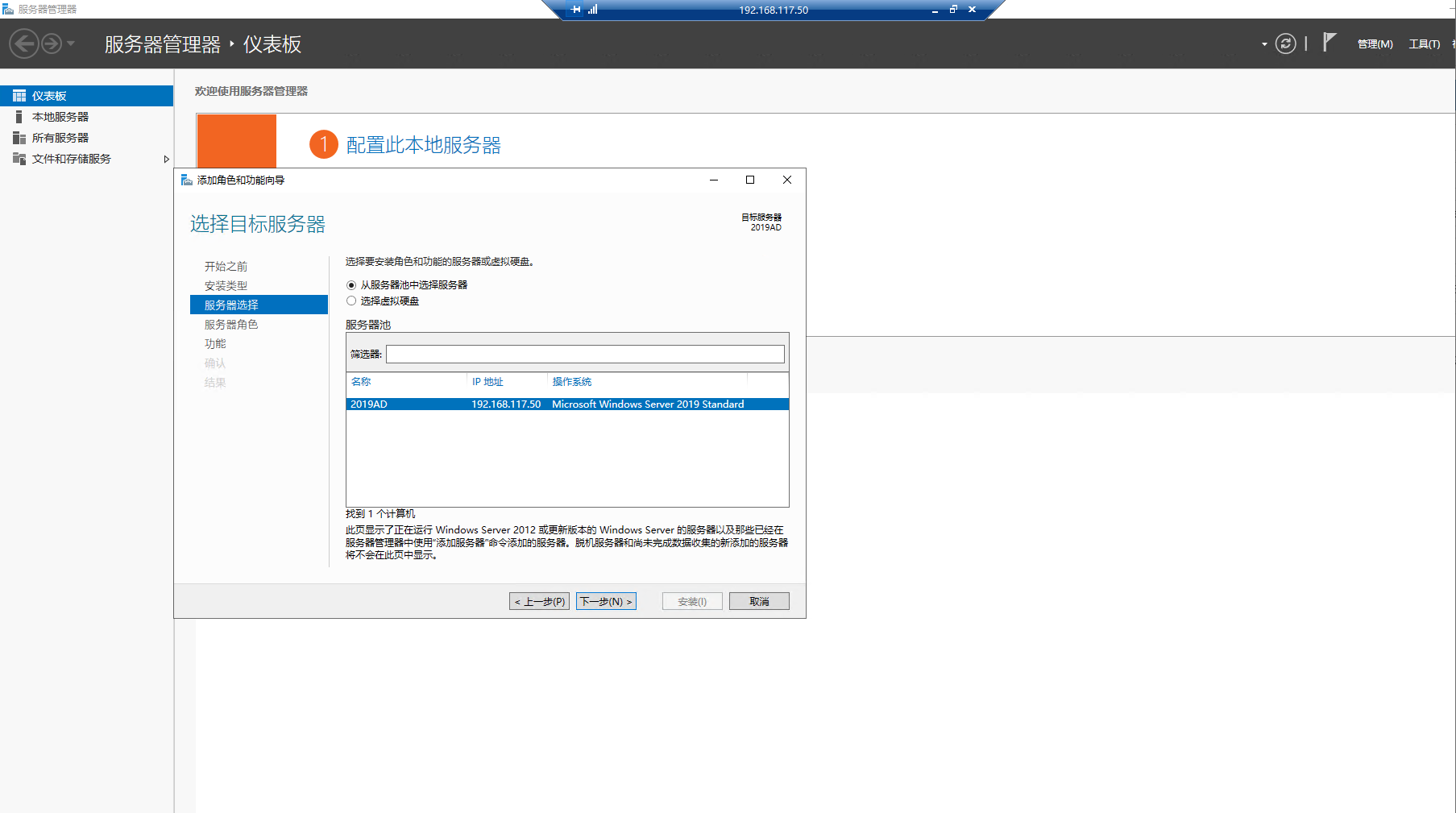Image resolution: width=1456 pixels, height=813 pixels.
Task: Open dropdown arrow left of refresh icon
Action: tap(1264, 44)
